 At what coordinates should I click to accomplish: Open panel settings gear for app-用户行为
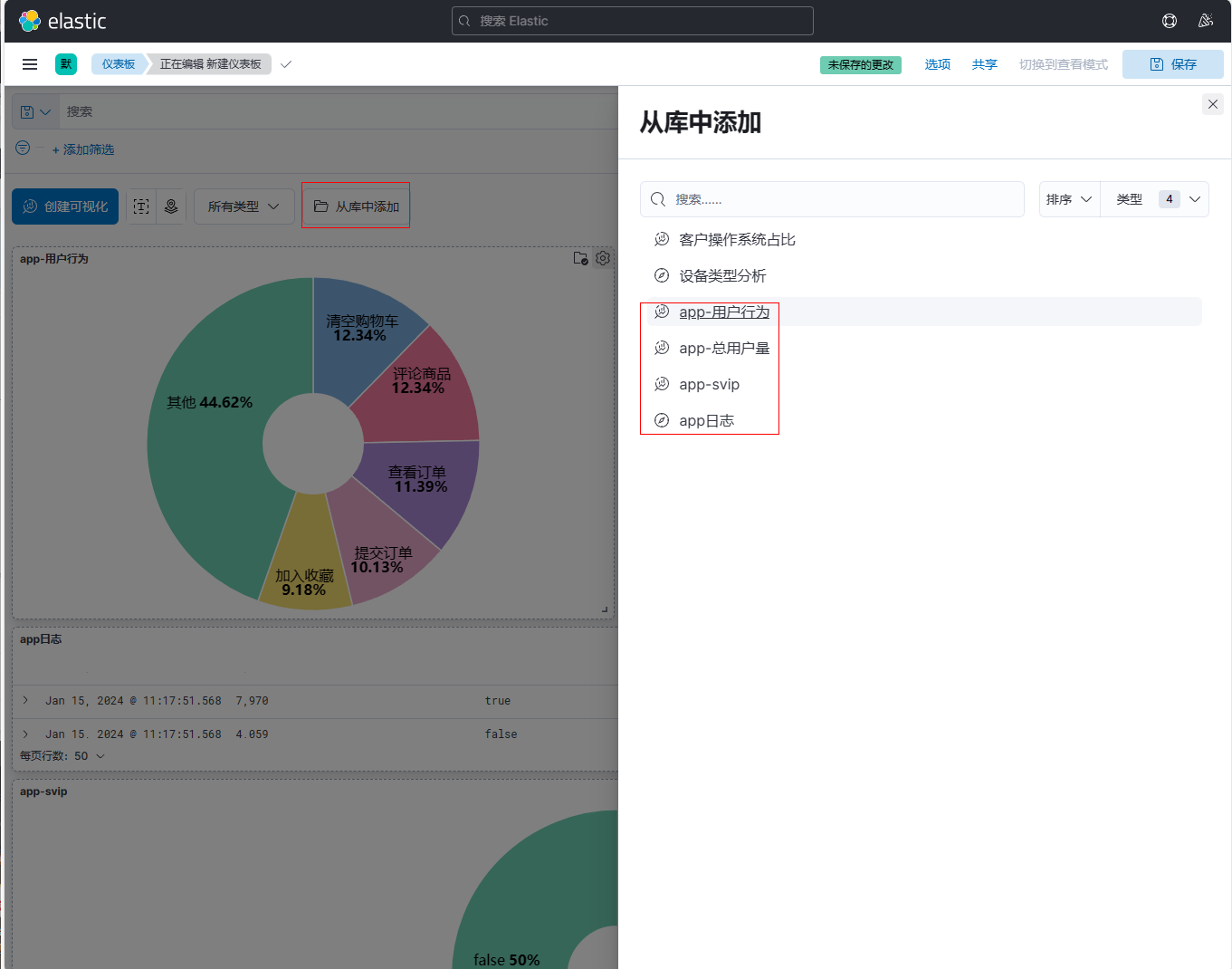(x=603, y=258)
